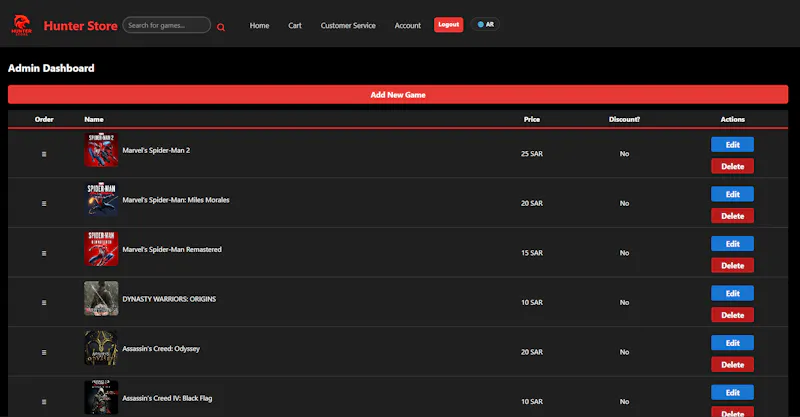Delete Marvel's Spider-Man: Miles Morales
This screenshot has width=800, height=417.
coord(732,215)
